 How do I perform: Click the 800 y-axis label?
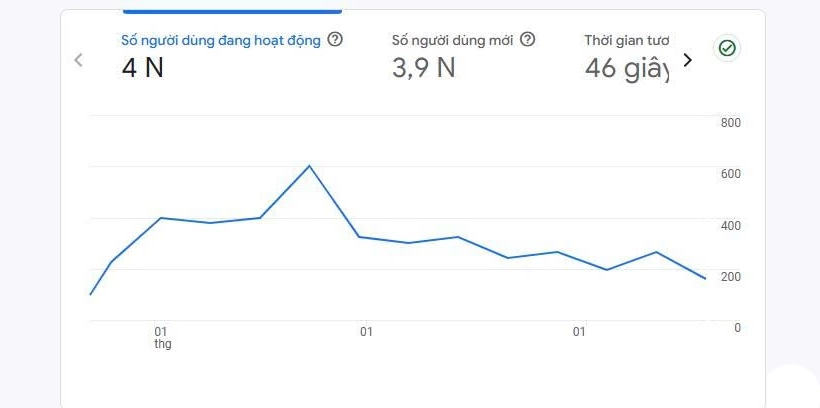(730, 123)
